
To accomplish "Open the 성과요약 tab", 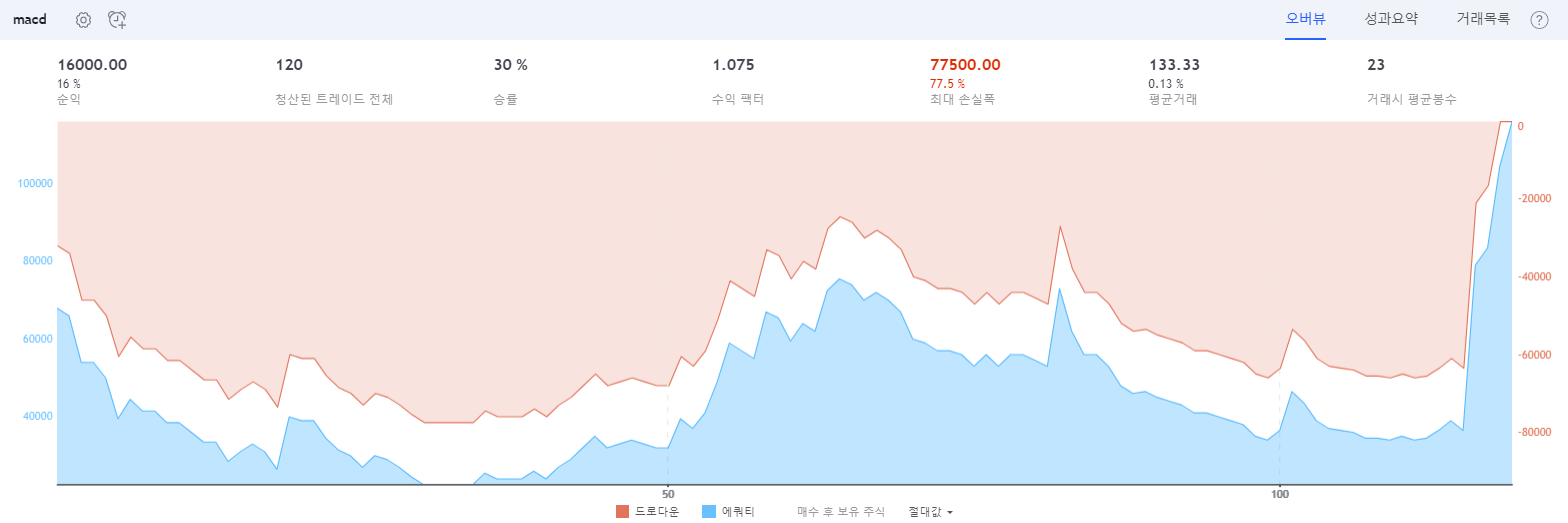I will tap(1391, 18).
